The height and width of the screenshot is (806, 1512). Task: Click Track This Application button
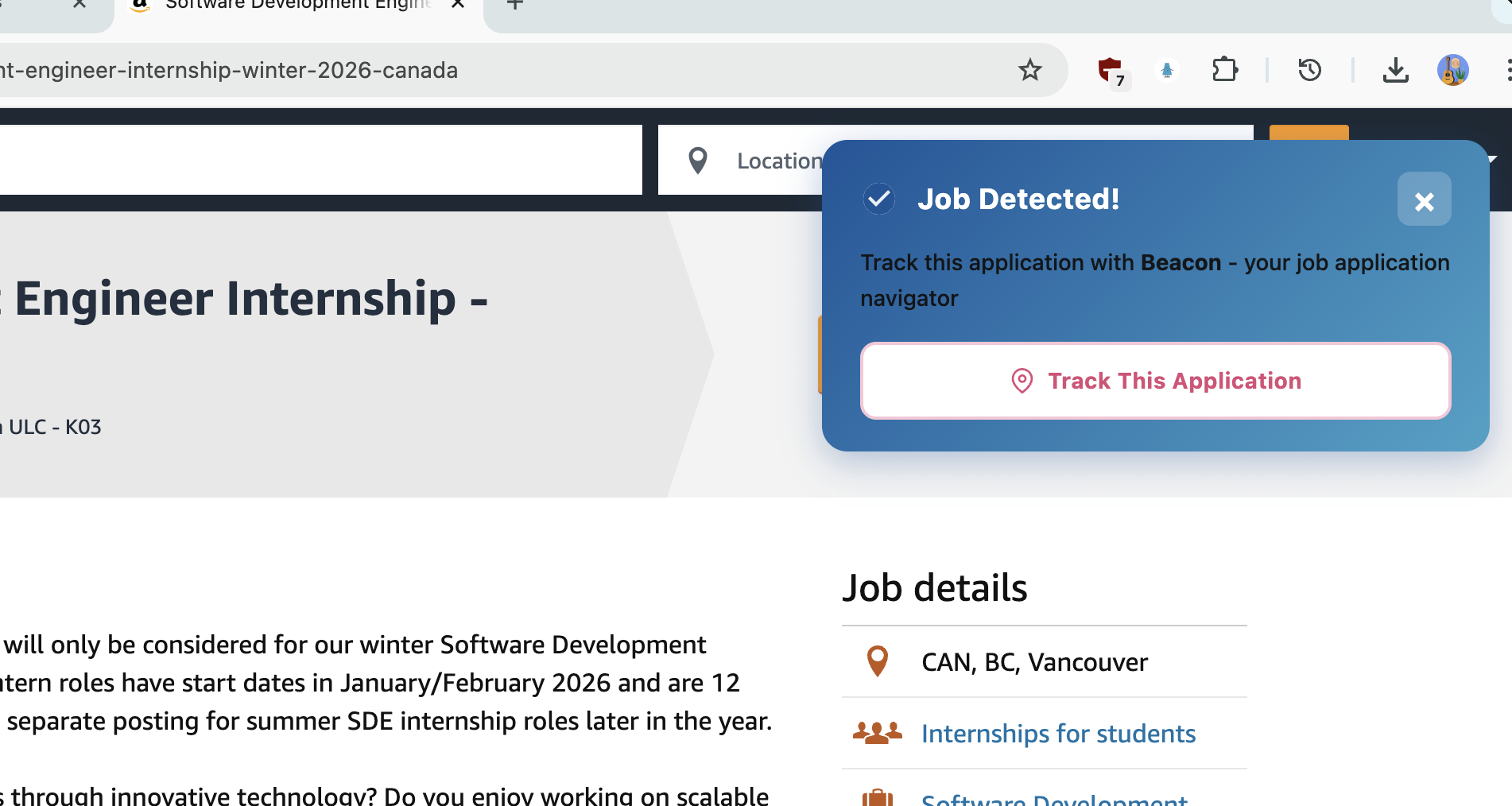click(x=1155, y=381)
